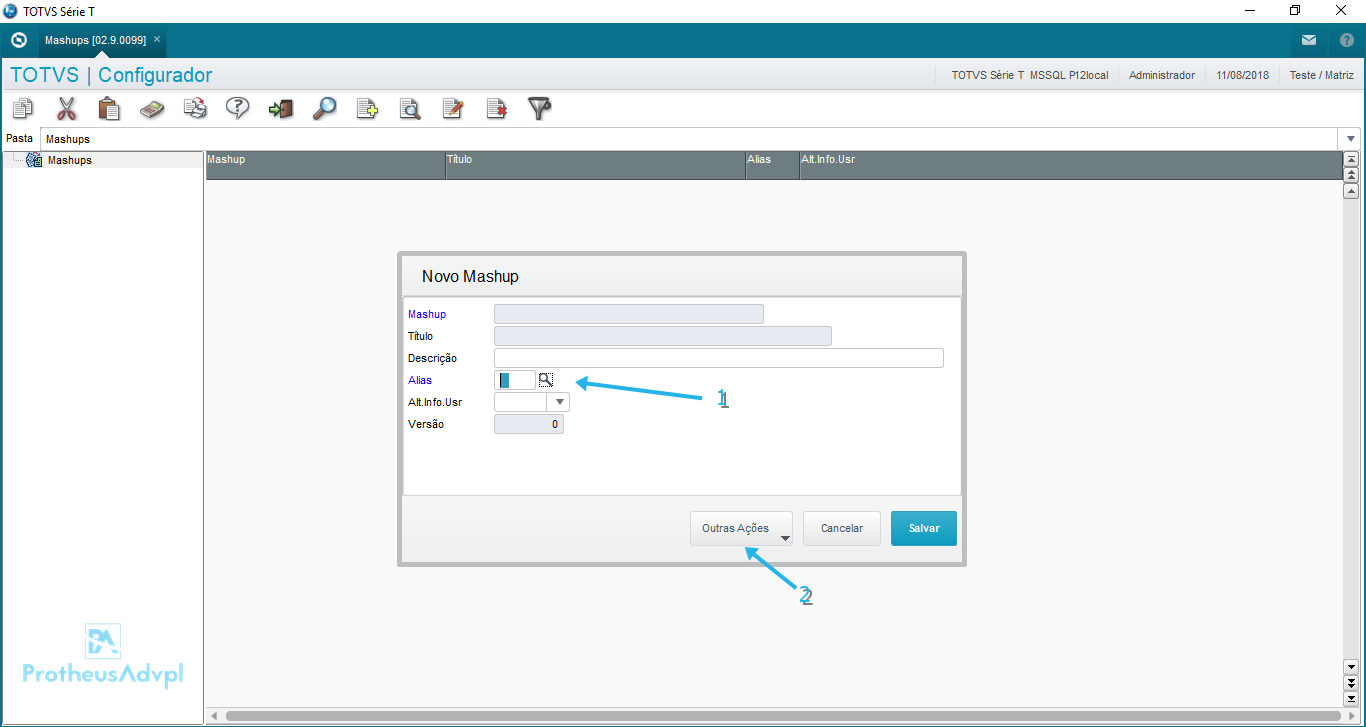Focus the Título input field
Image resolution: width=1366 pixels, height=727 pixels.
[663, 336]
